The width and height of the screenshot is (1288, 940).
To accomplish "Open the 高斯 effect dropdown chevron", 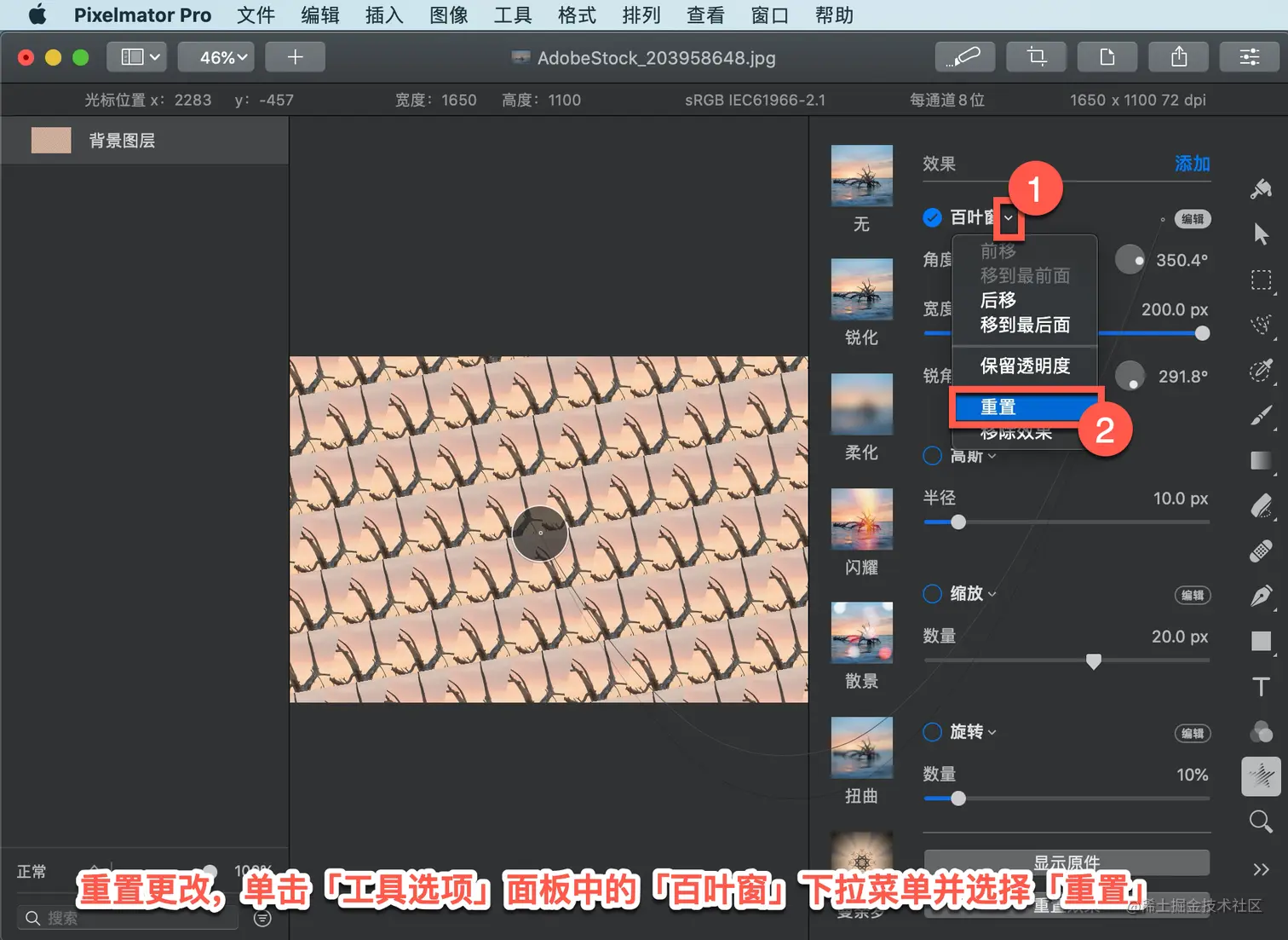I will 992,457.
